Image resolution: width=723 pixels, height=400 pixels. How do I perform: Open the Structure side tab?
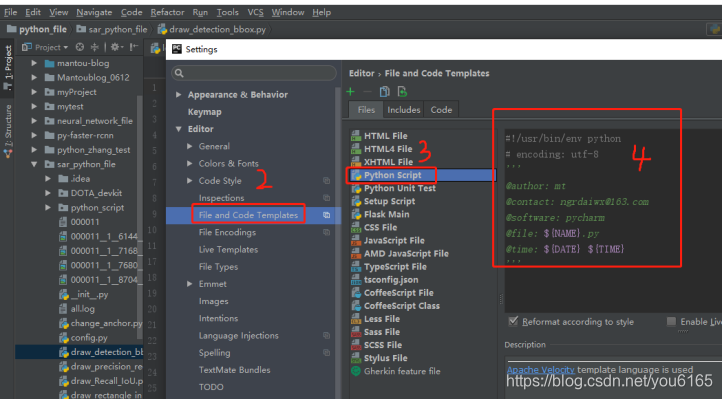pos(8,131)
